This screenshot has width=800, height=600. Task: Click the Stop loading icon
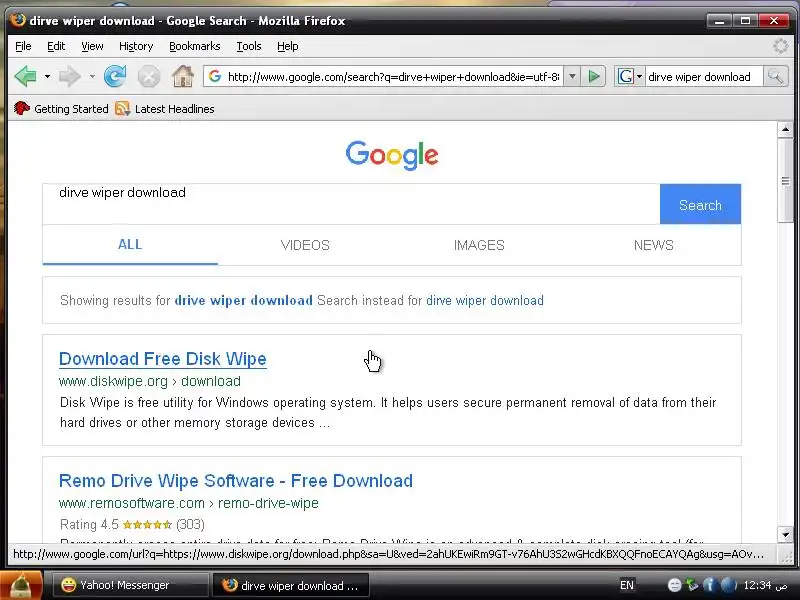(x=149, y=77)
